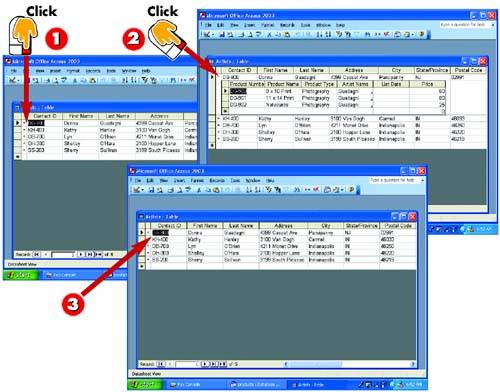Open Print Preview in the front window toolbar
This screenshot has width=500, height=392.
pos(179,190)
